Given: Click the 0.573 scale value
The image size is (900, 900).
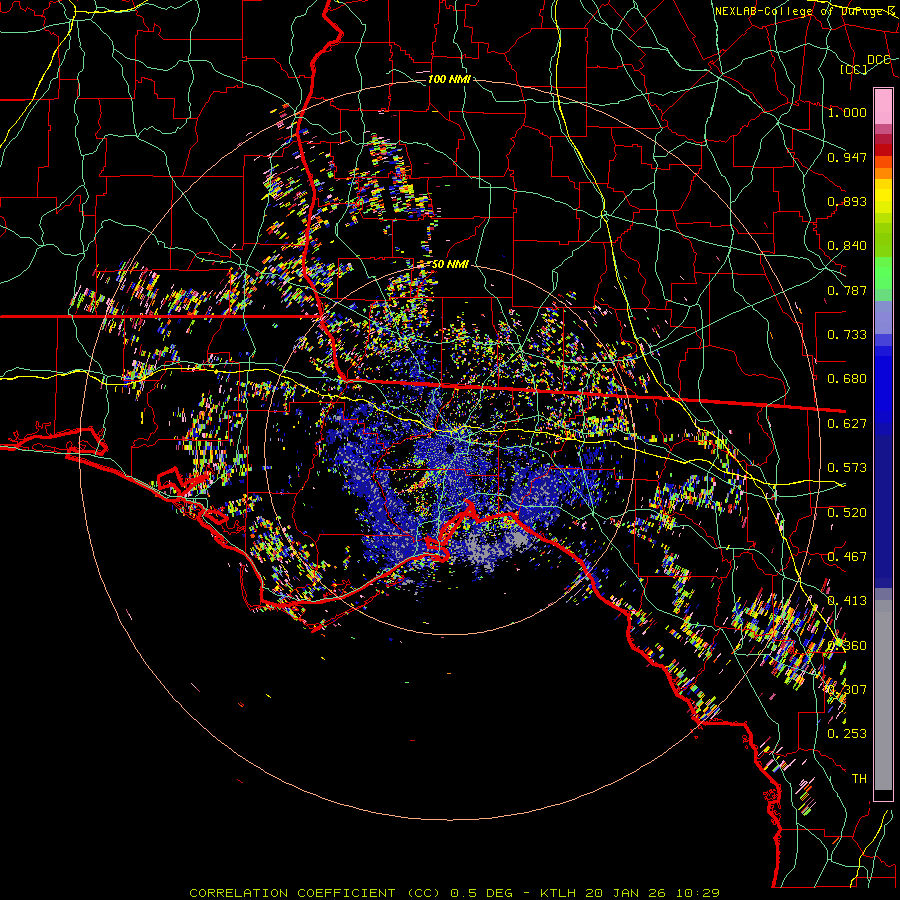Looking at the screenshot, I should (847, 468).
